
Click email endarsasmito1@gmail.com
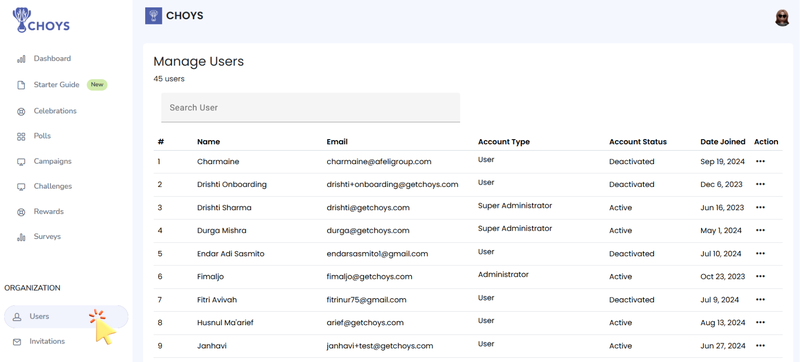coord(377,254)
